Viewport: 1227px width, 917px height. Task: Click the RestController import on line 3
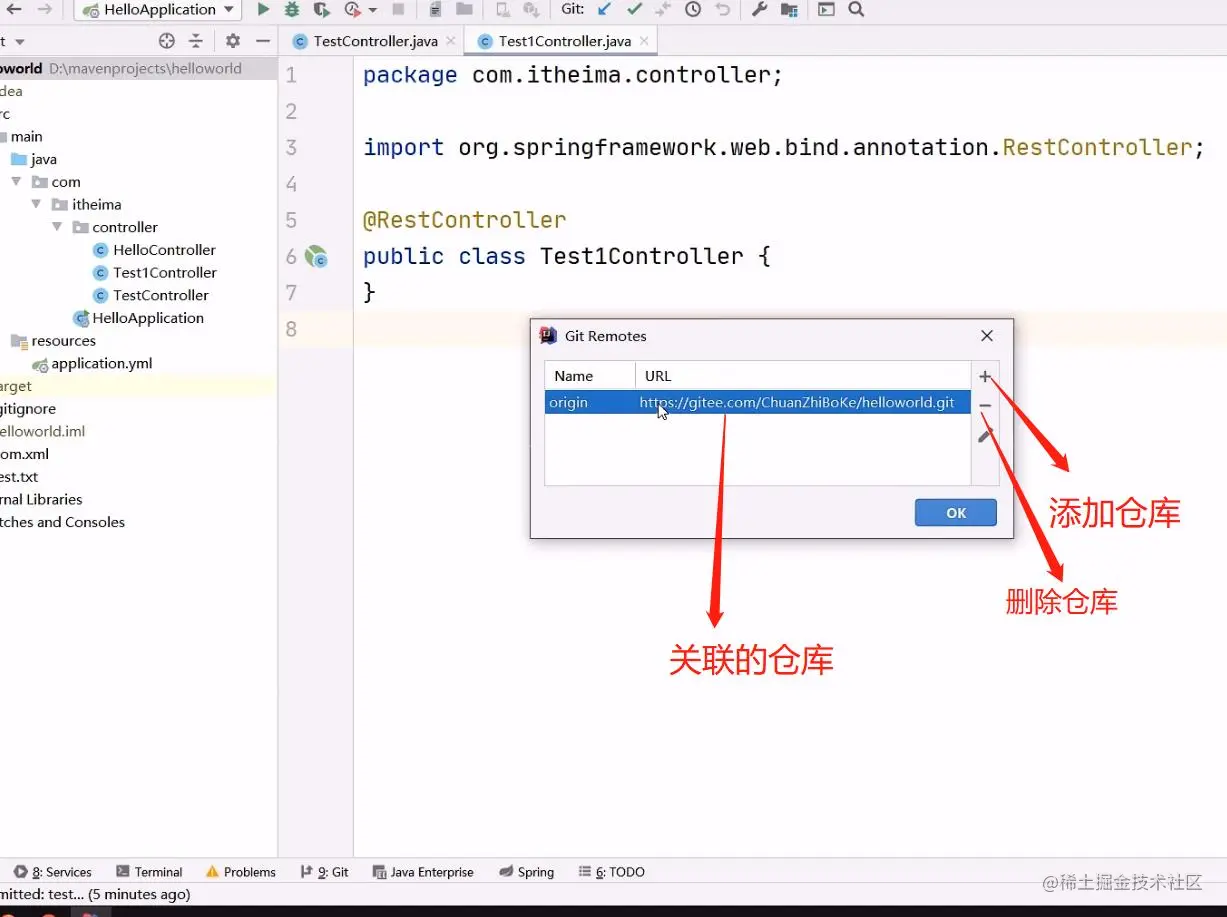[1097, 148]
